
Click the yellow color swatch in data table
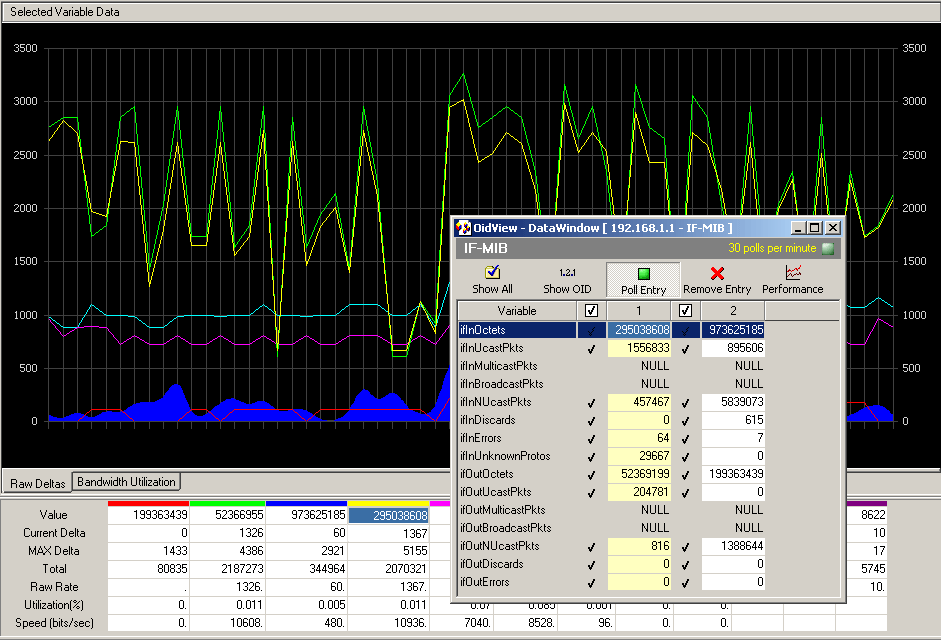[x=388, y=503]
